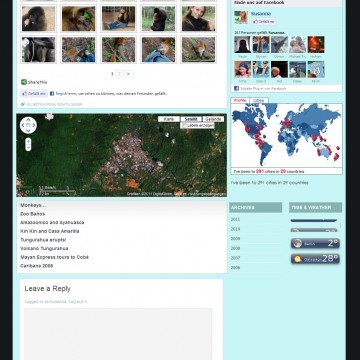Screen dimensions: 360x360
Task: Pan the map left with the arrow control
Action: tap(23, 125)
